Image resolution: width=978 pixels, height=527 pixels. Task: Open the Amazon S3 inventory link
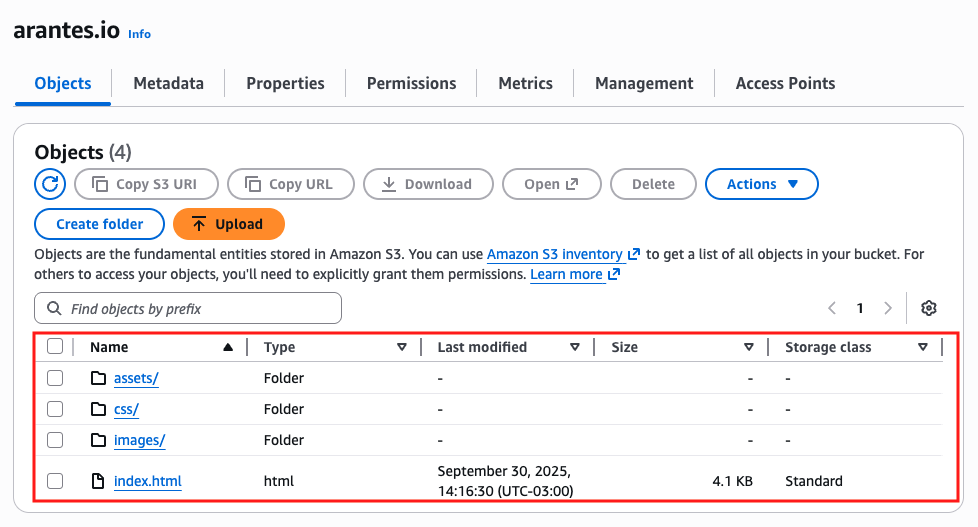[555, 255]
